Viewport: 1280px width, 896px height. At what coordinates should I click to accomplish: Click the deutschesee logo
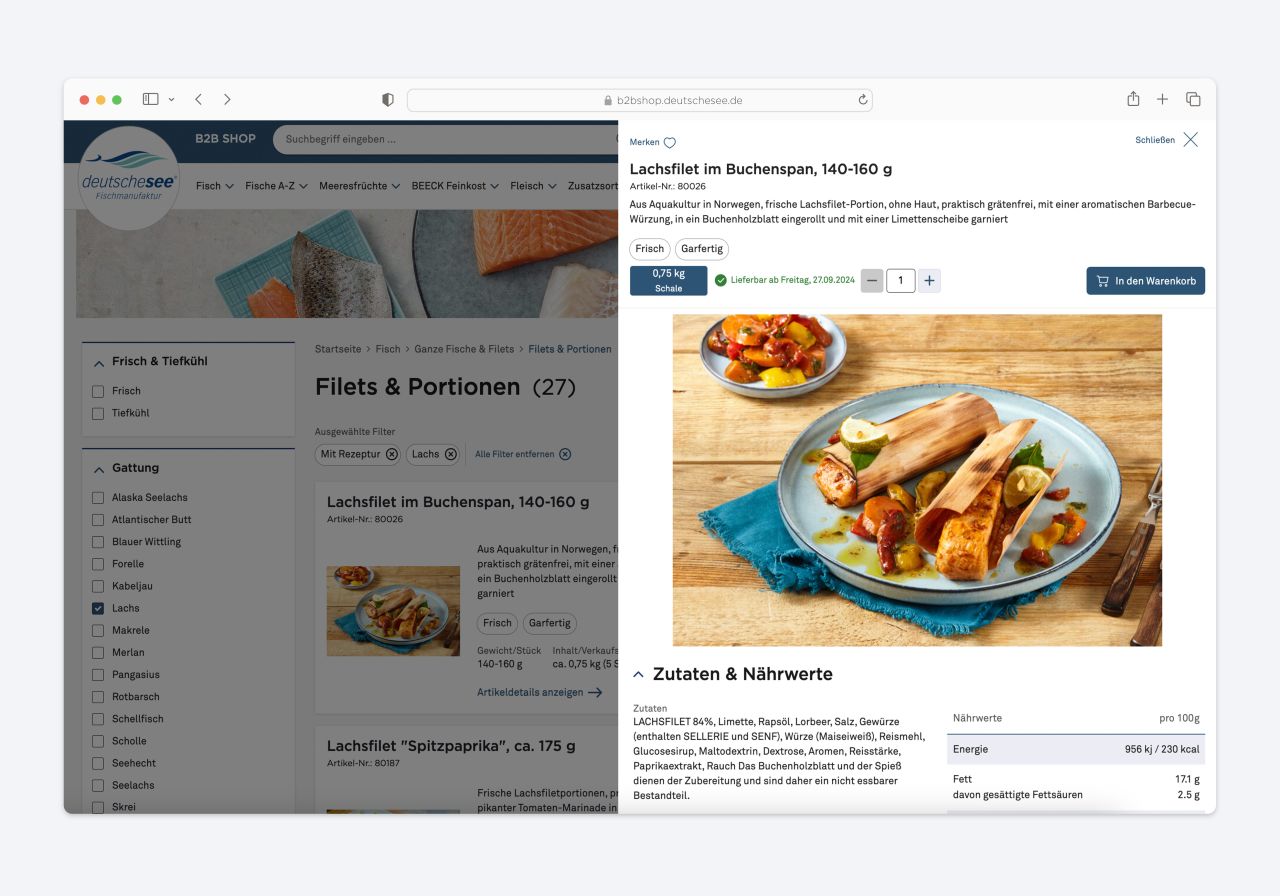128,178
